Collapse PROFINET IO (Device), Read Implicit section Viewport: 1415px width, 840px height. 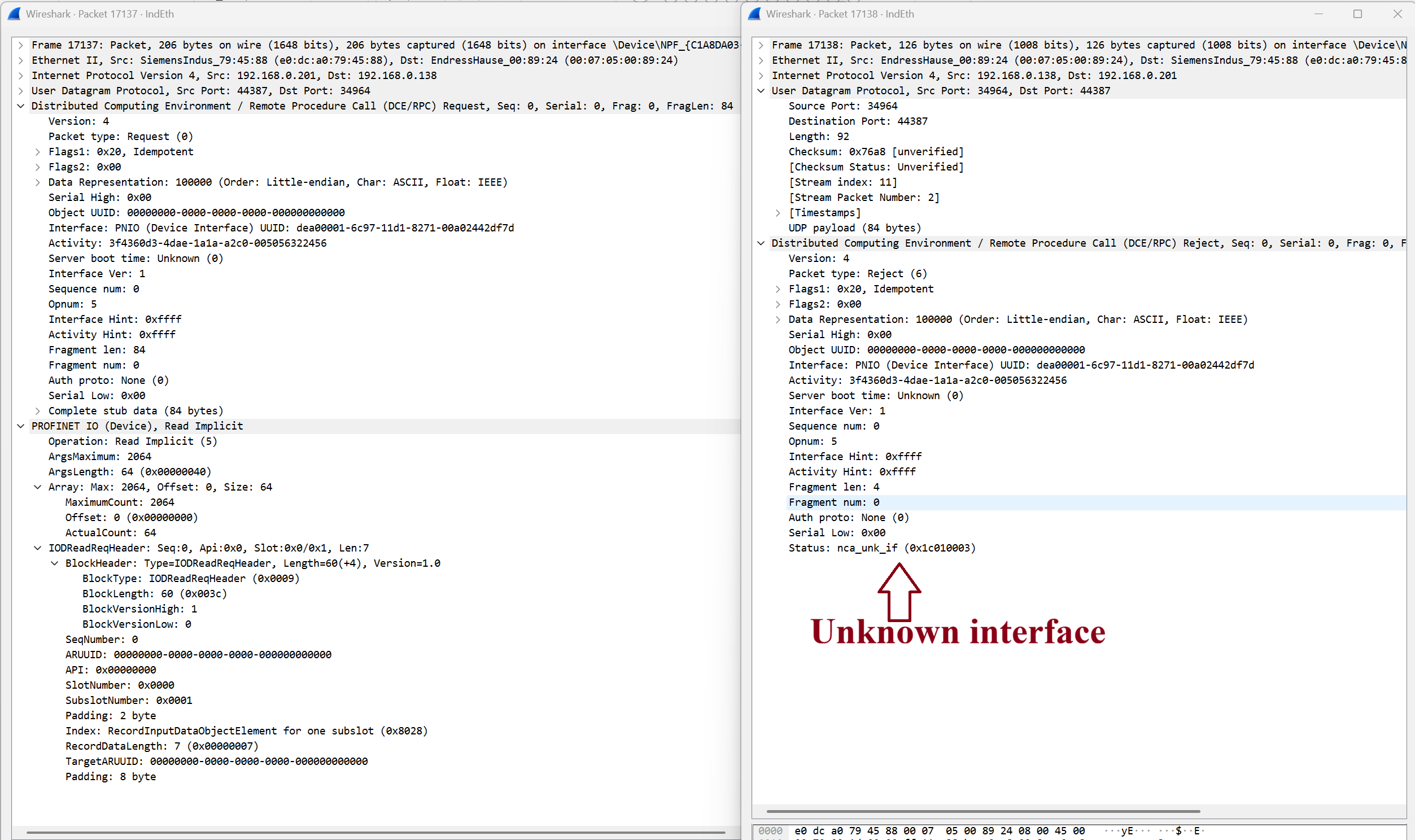20,426
